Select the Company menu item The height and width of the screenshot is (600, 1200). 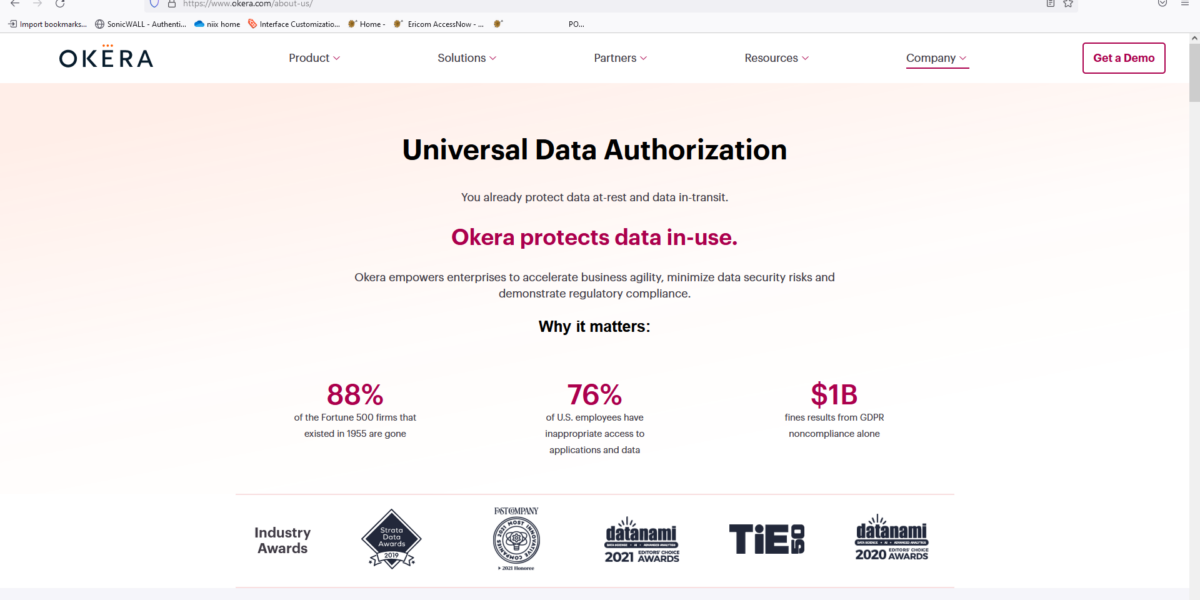click(935, 58)
